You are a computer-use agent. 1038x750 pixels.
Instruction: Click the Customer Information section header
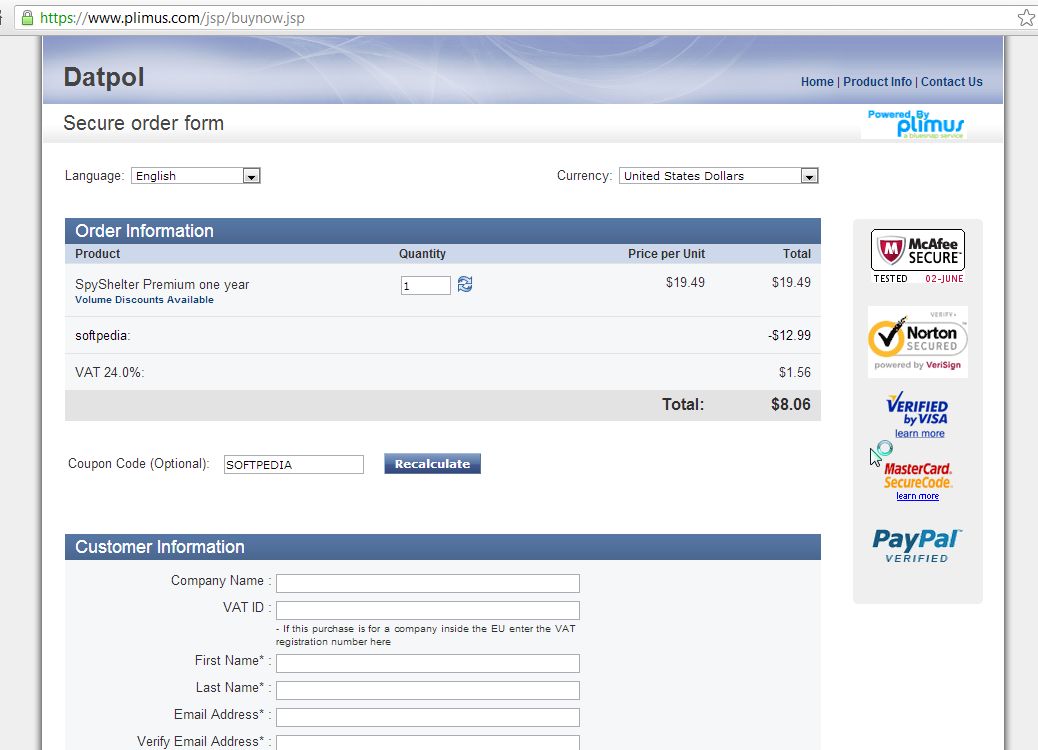pyautogui.click(x=443, y=547)
